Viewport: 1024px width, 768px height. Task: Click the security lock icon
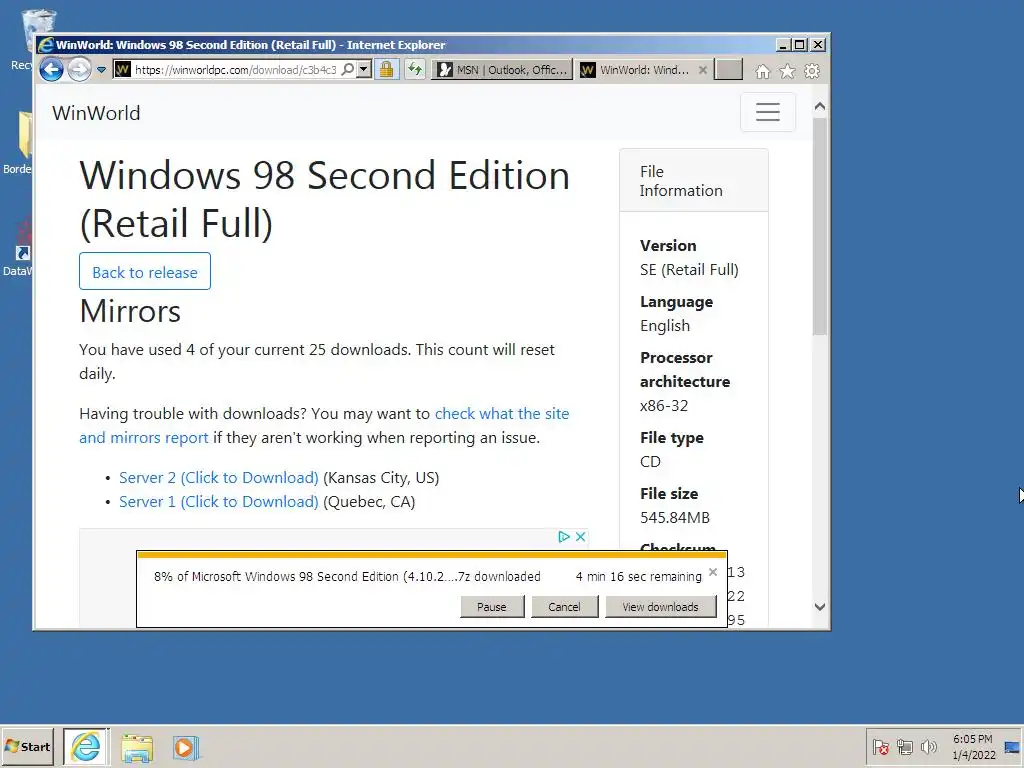click(387, 69)
